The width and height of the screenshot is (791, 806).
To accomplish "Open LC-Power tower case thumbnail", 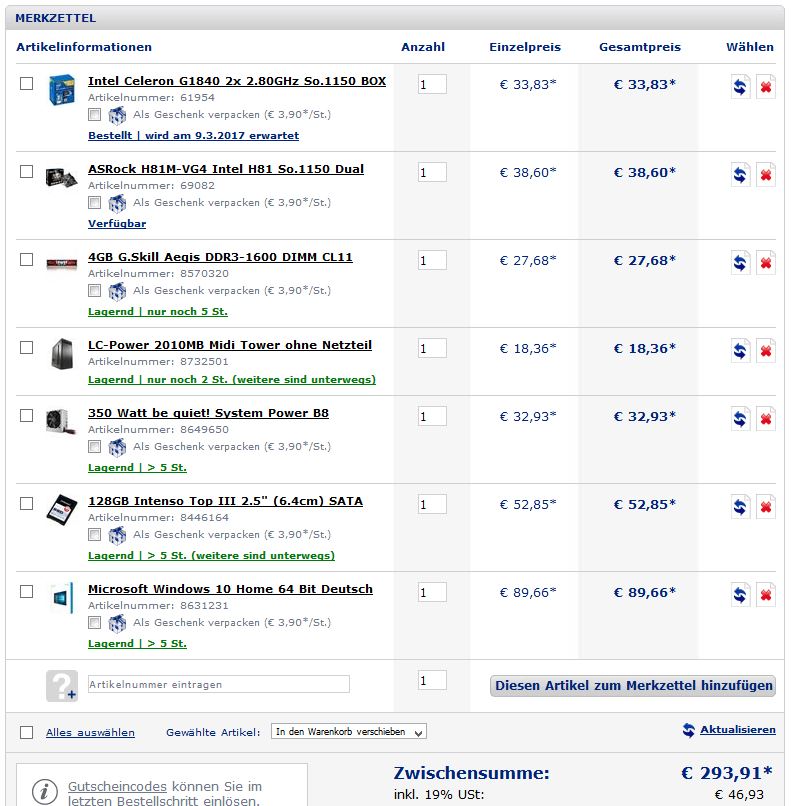I will 62,354.
